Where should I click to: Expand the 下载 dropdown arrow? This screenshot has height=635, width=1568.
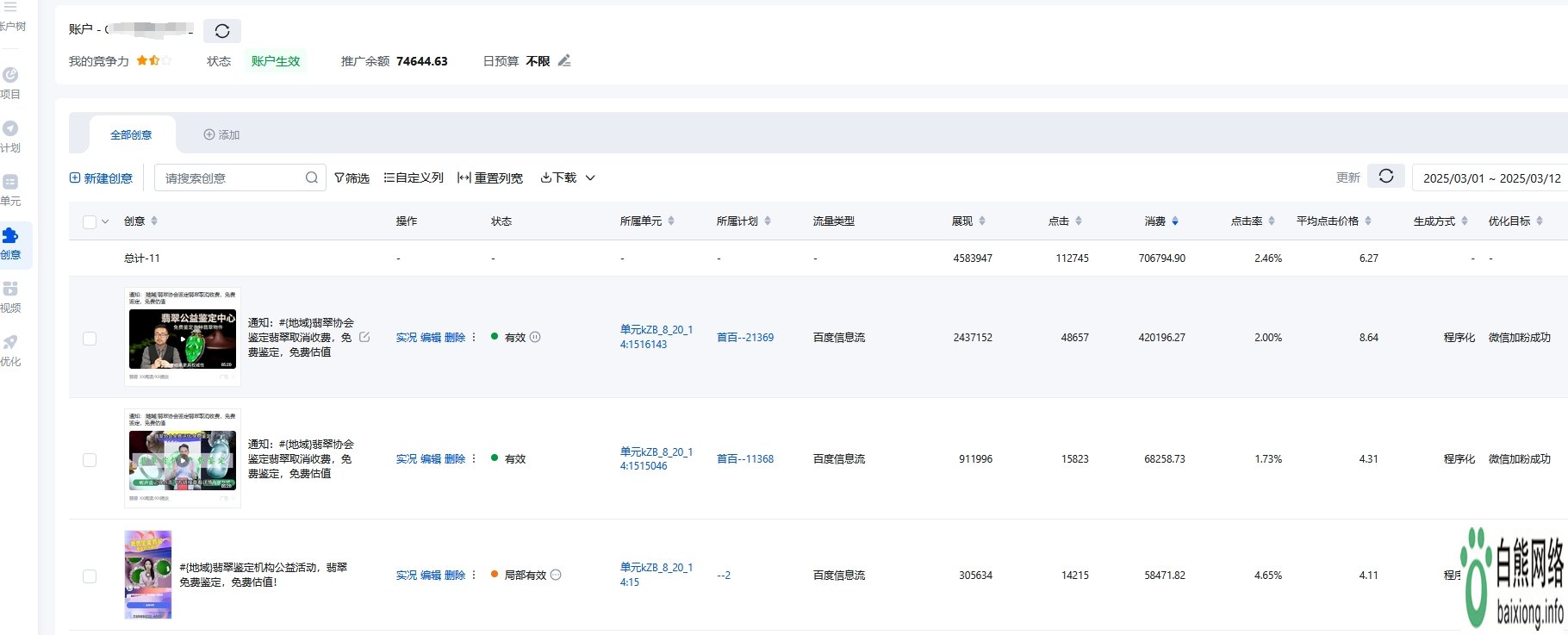pyautogui.click(x=590, y=177)
